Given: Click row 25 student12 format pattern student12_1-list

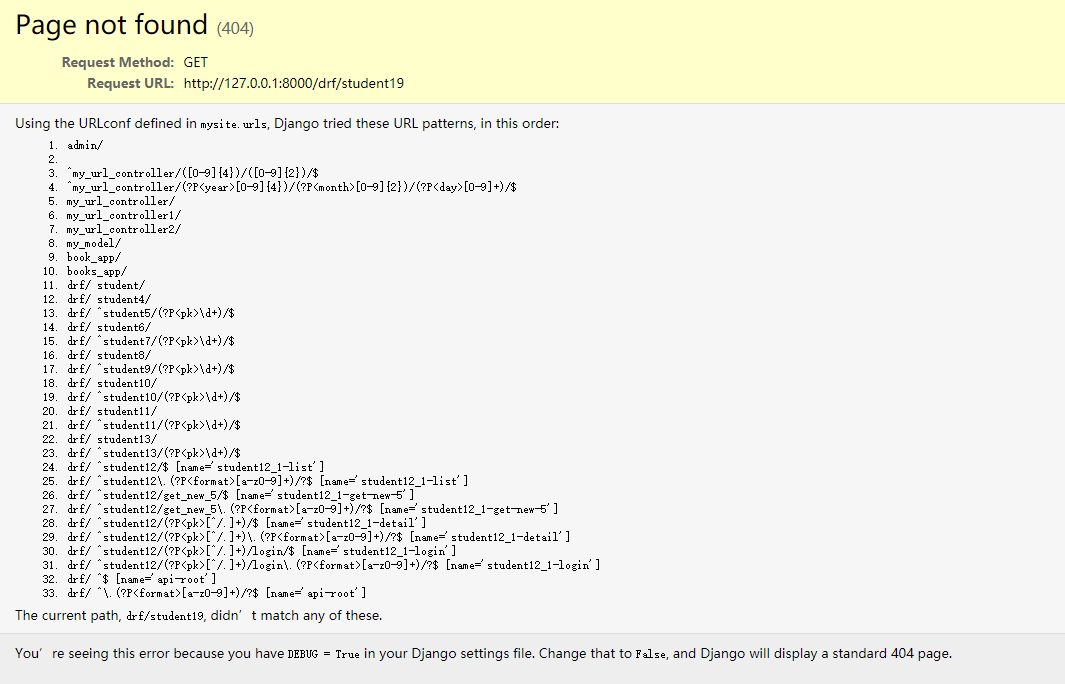Looking at the screenshot, I should [268, 482].
